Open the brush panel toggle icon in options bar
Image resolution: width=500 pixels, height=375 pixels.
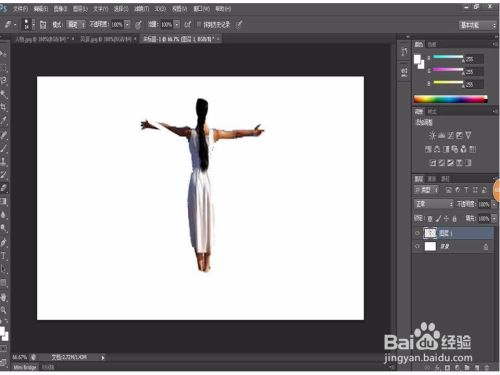43,24
